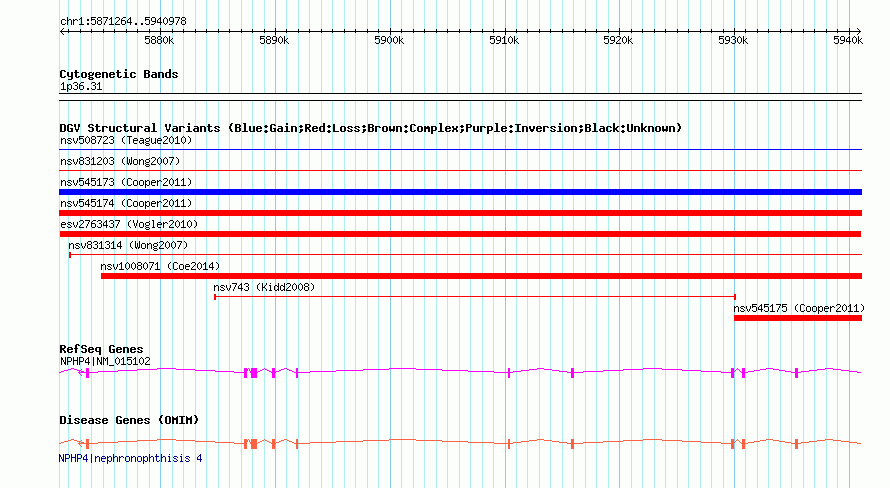Click the 5910k ruler tick label
Viewport: 890px width, 488px height.
point(504,40)
